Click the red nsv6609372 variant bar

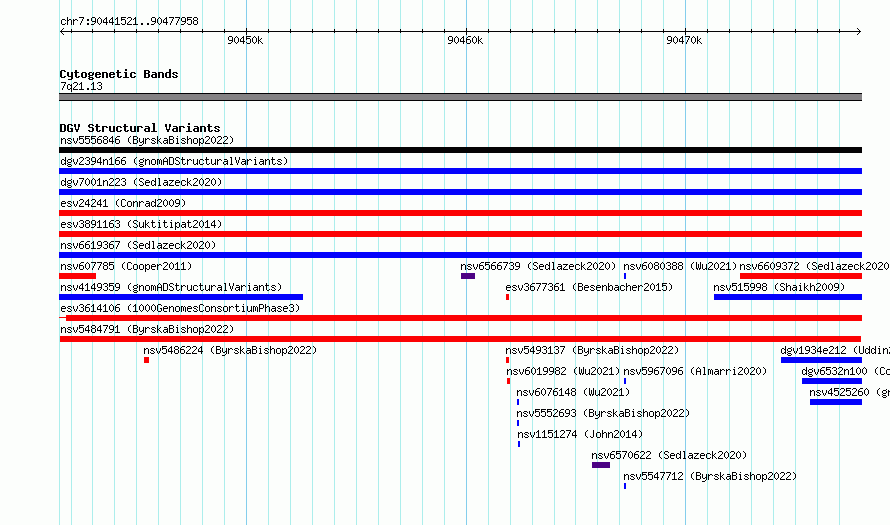pyautogui.click(x=801, y=276)
